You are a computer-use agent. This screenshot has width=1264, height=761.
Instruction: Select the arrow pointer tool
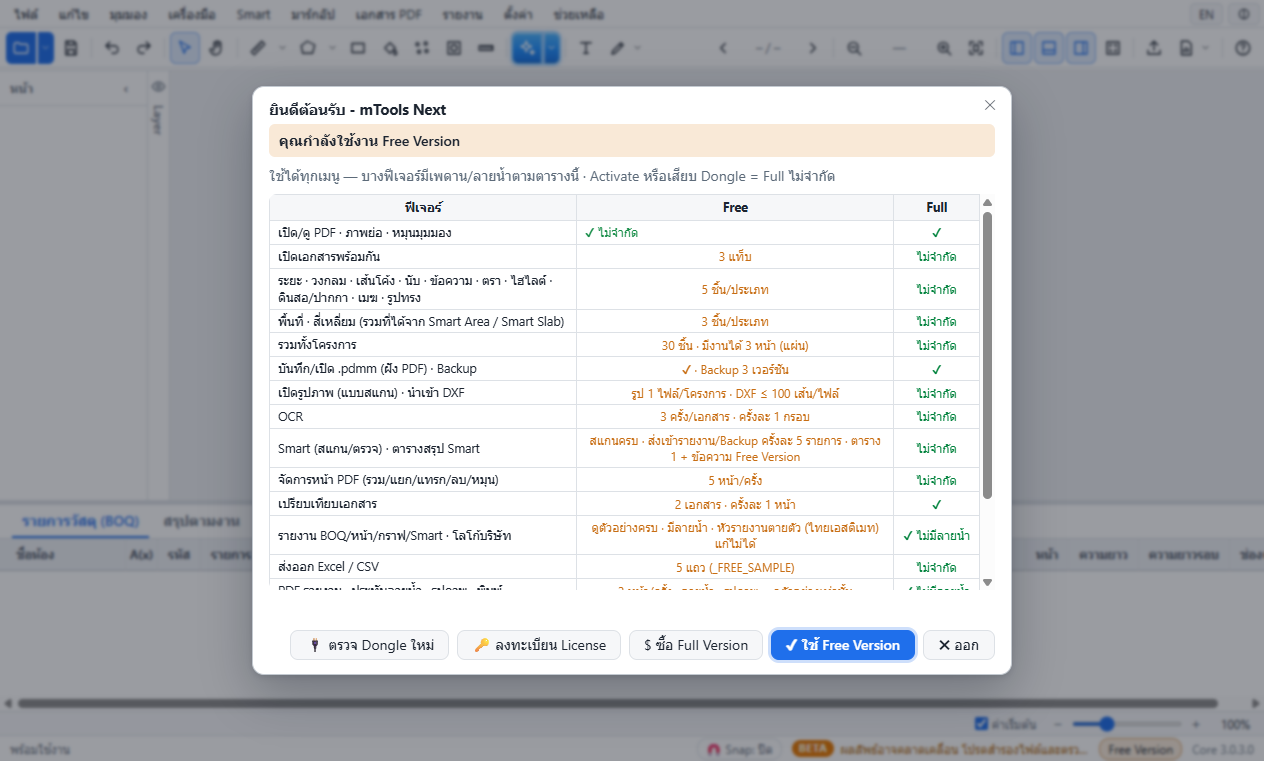click(184, 48)
